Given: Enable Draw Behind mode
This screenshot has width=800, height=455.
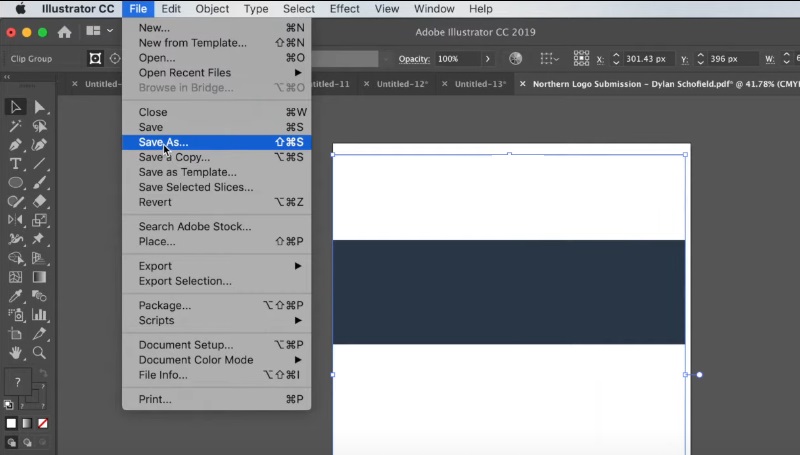Looking at the screenshot, I should coord(27,442).
